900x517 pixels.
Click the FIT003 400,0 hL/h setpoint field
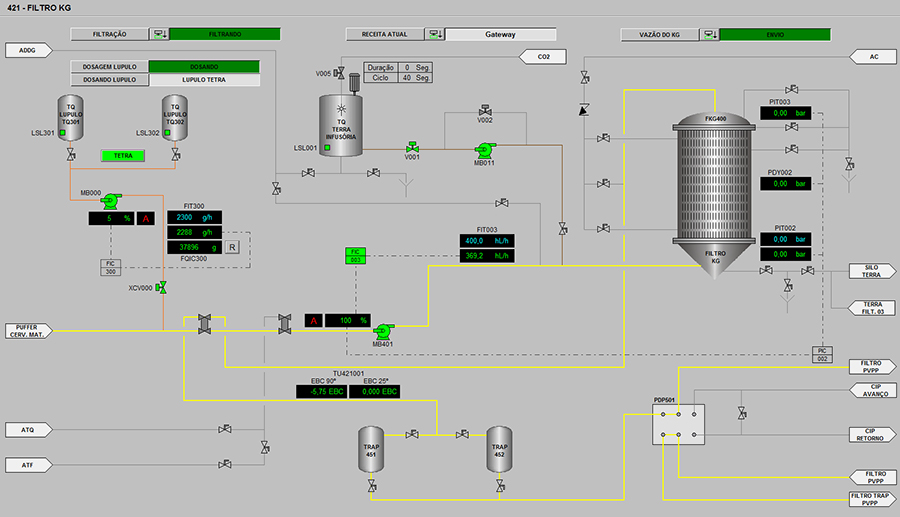487,240
